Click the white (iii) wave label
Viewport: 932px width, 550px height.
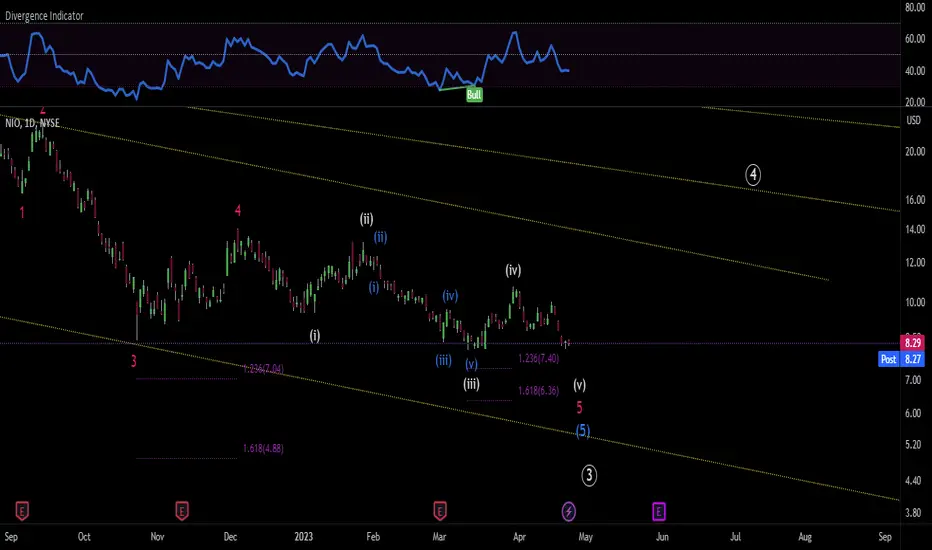[471, 384]
